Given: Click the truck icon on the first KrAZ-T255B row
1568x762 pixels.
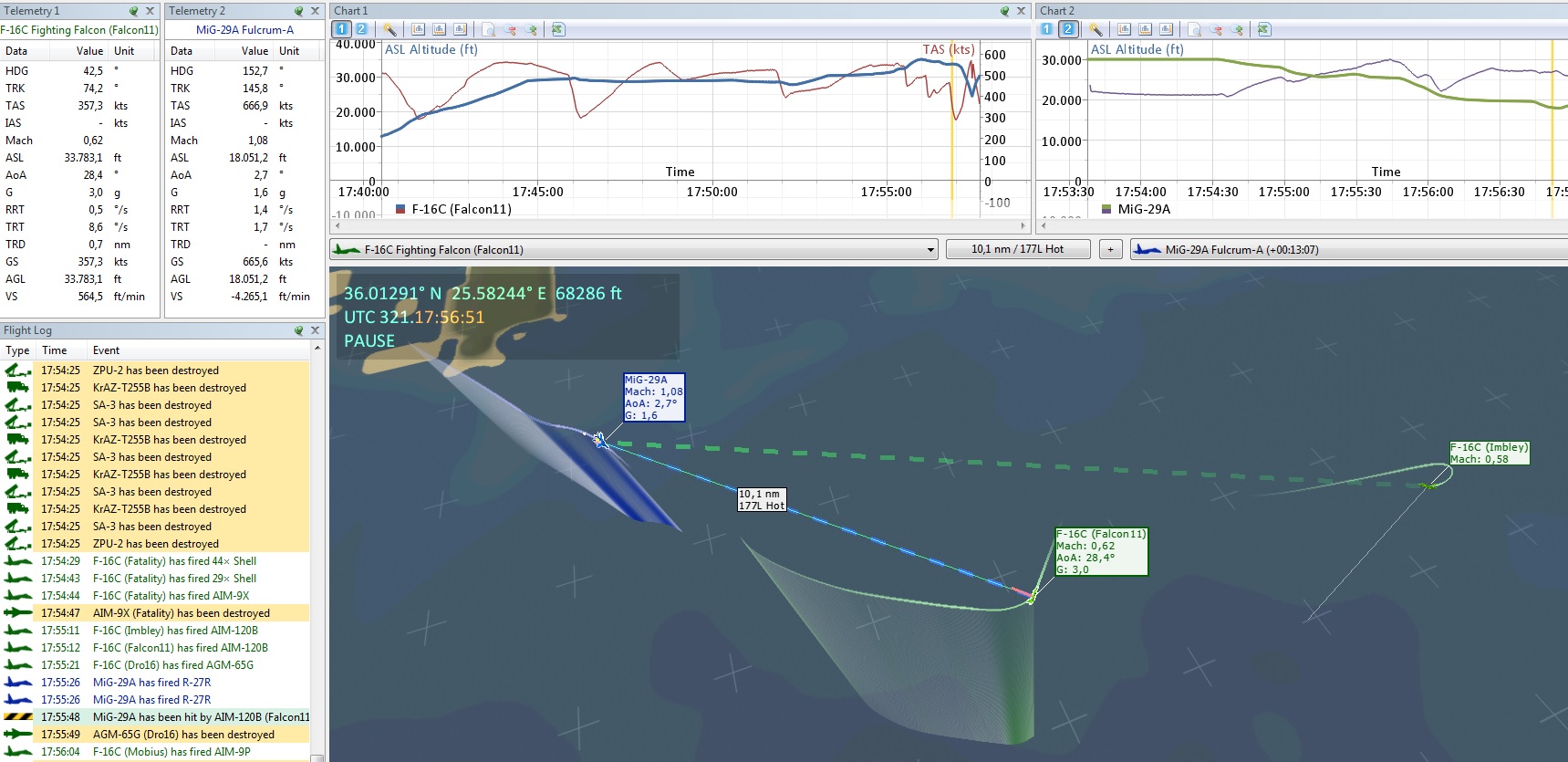Looking at the screenshot, I should click(x=18, y=388).
